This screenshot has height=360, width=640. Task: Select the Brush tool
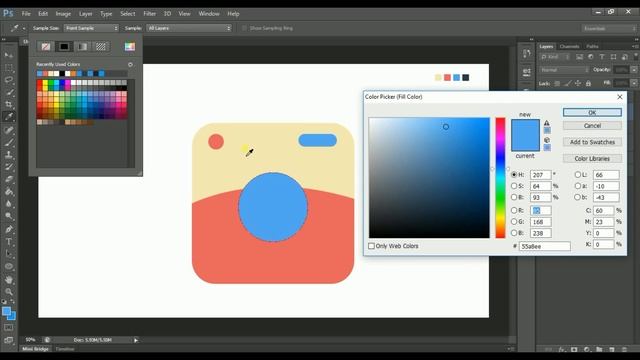click(9, 142)
